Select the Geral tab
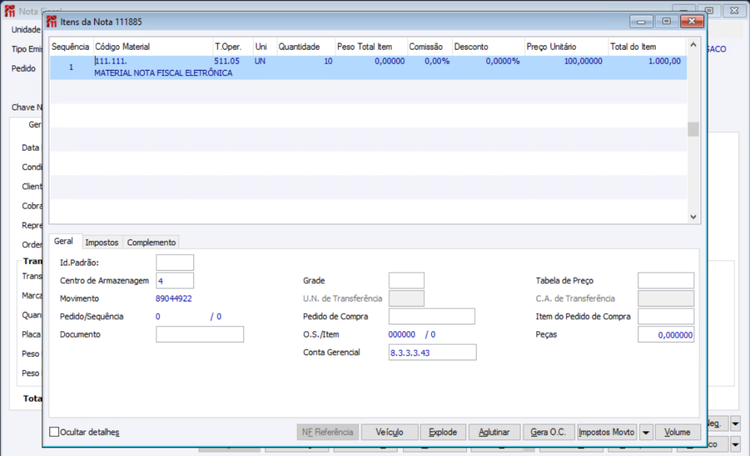Screen dimensions: 750x456 tap(64, 241)
